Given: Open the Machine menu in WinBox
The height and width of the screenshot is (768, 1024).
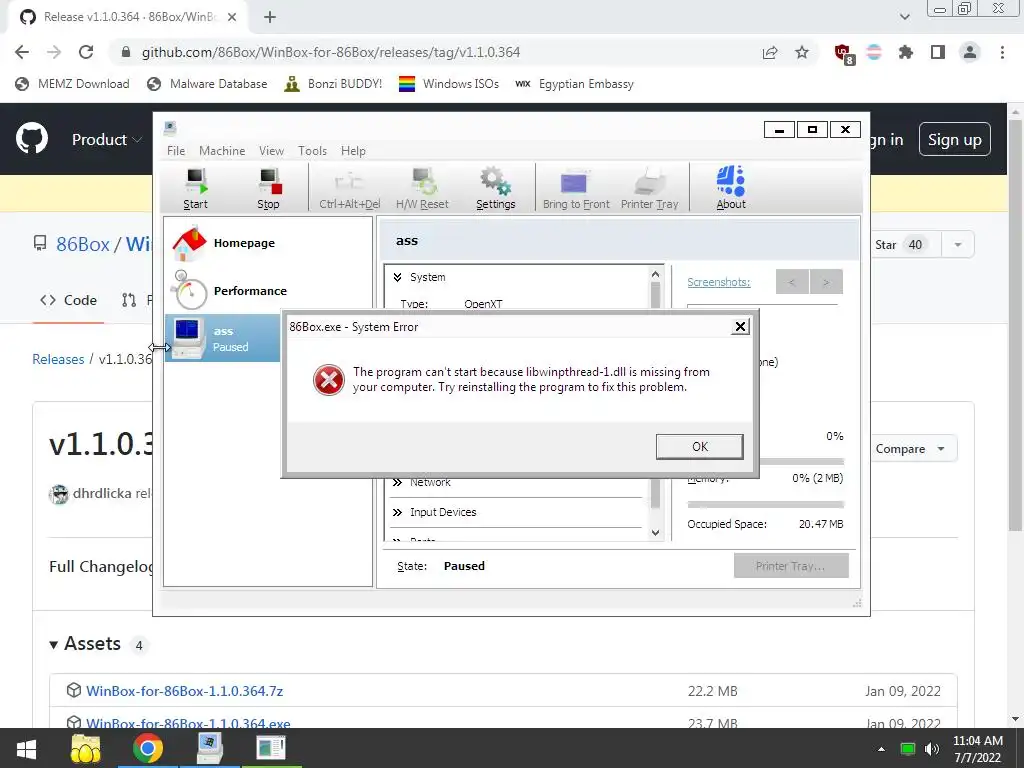Looking at the screenshot, I should click(x=222, y=151).
